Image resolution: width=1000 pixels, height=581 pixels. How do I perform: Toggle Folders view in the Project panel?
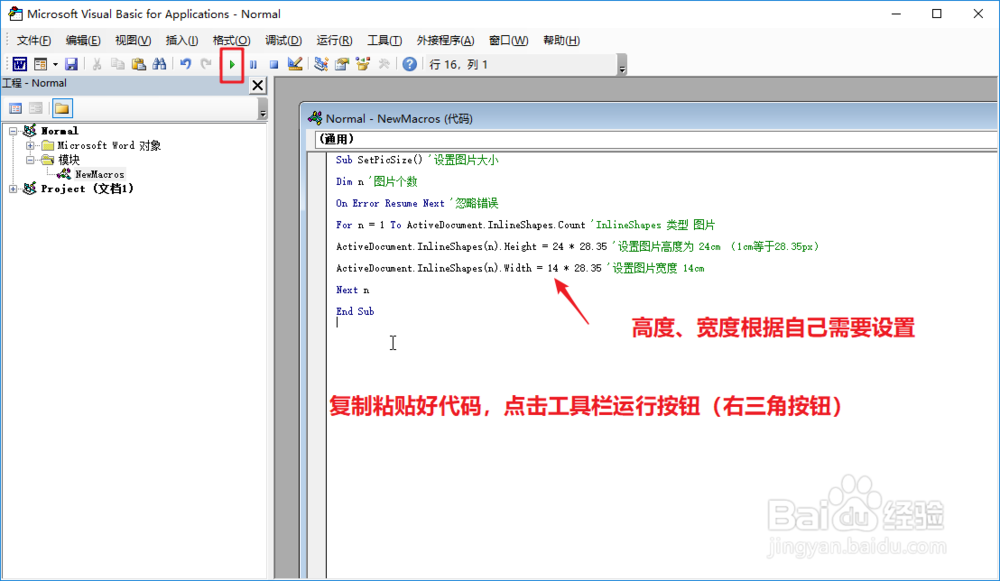click(62, 107)
